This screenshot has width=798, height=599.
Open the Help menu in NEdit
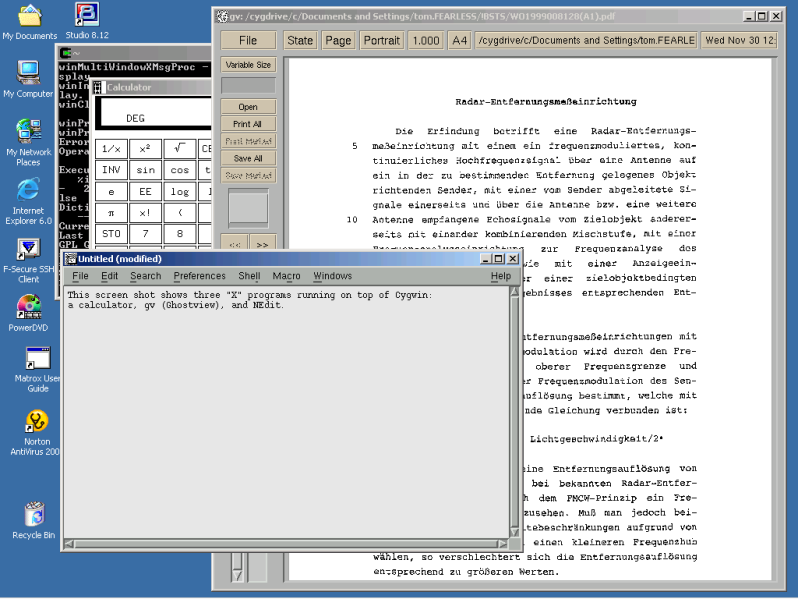tap(501, 276)
